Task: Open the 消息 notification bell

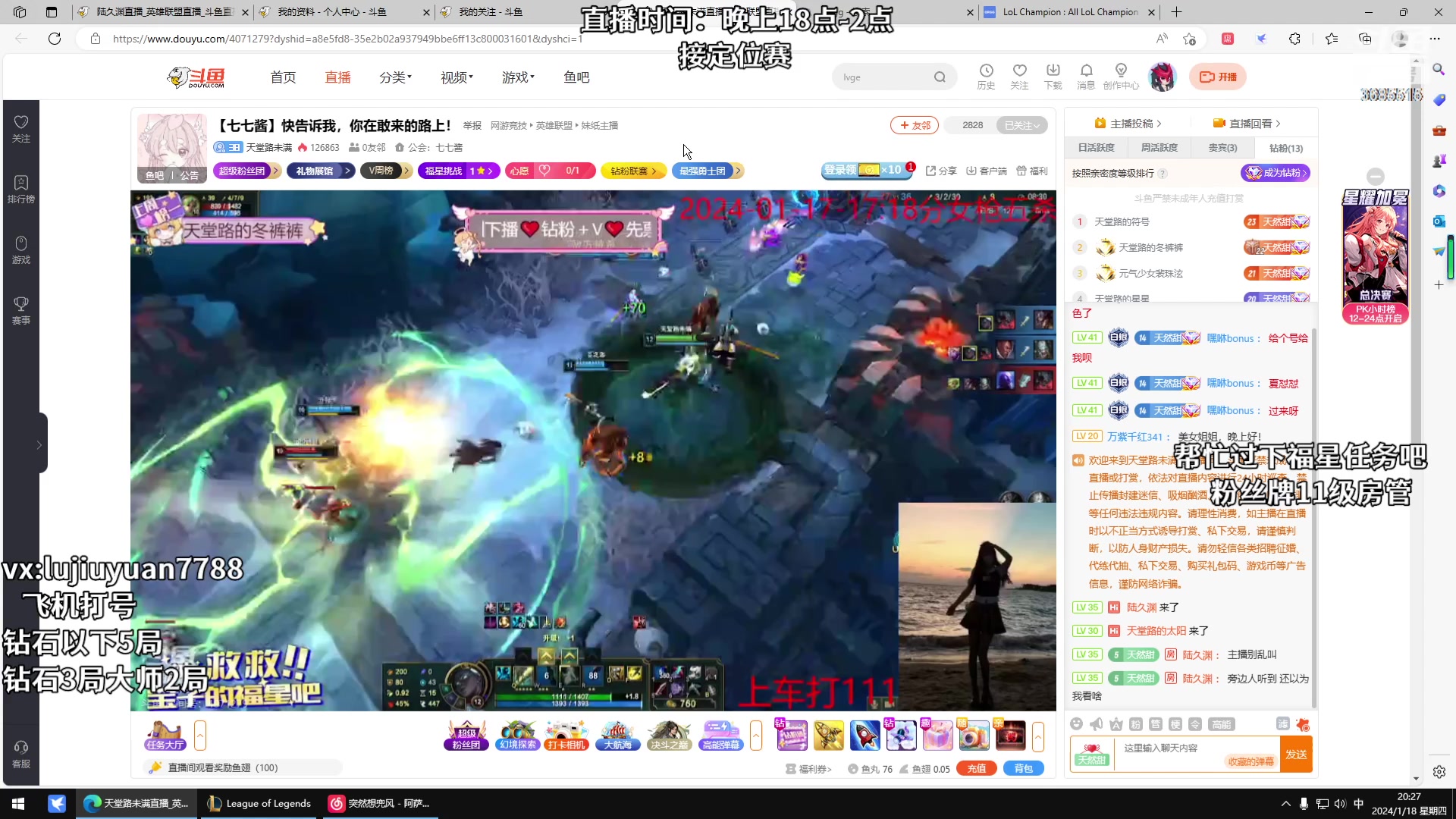Action: (1086, 77)
